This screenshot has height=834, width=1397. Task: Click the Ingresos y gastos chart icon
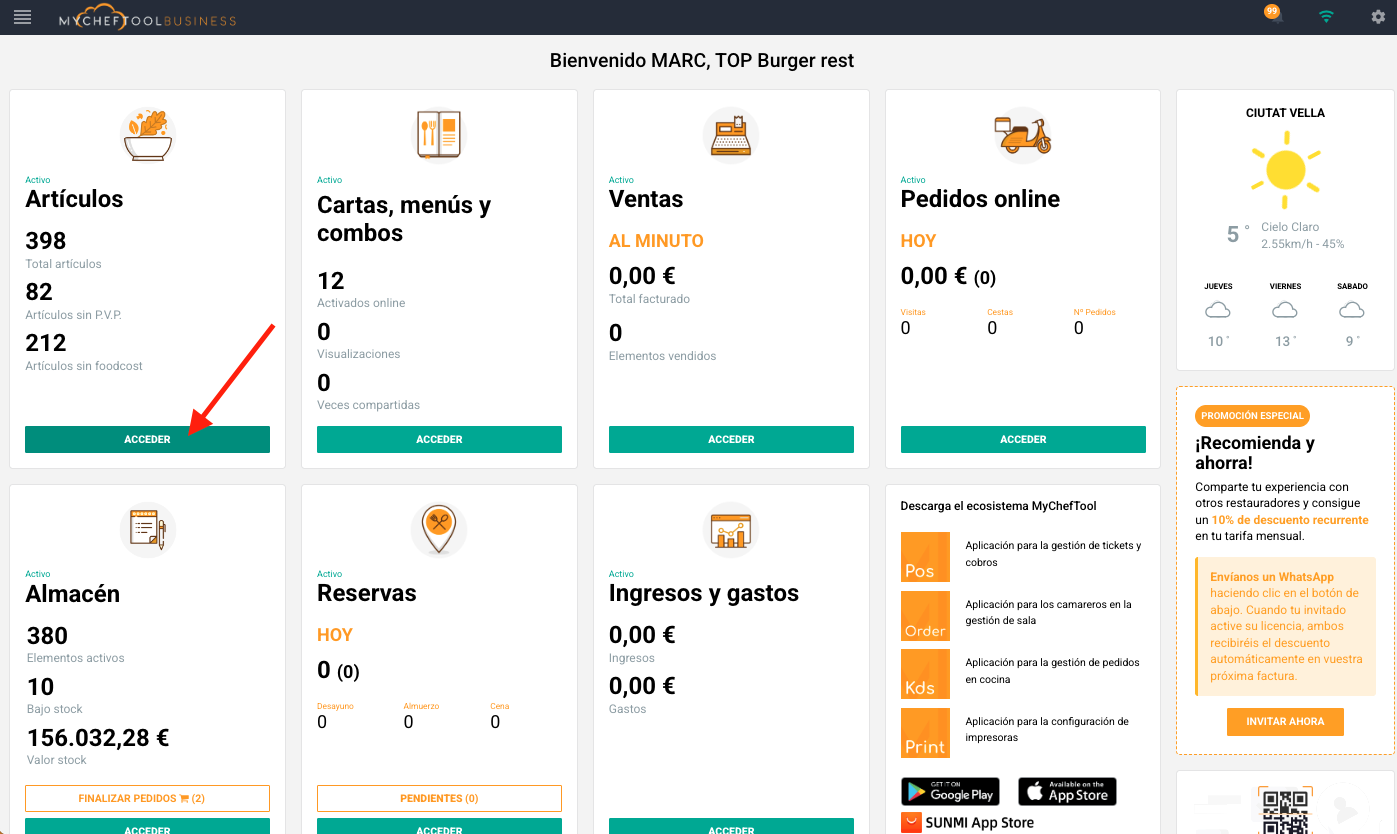[x=731, y=529]
